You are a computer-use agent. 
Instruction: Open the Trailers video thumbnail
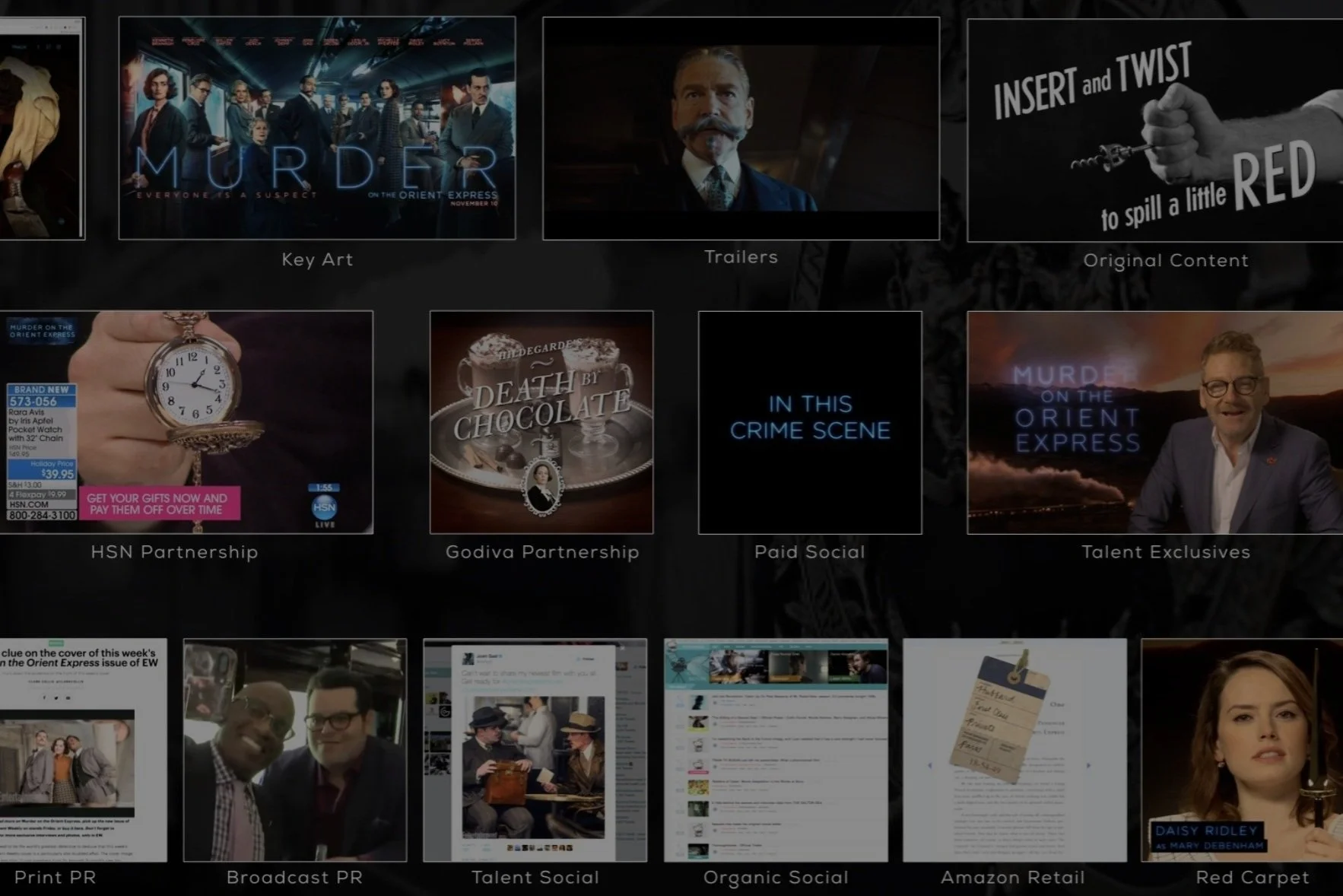741,128
